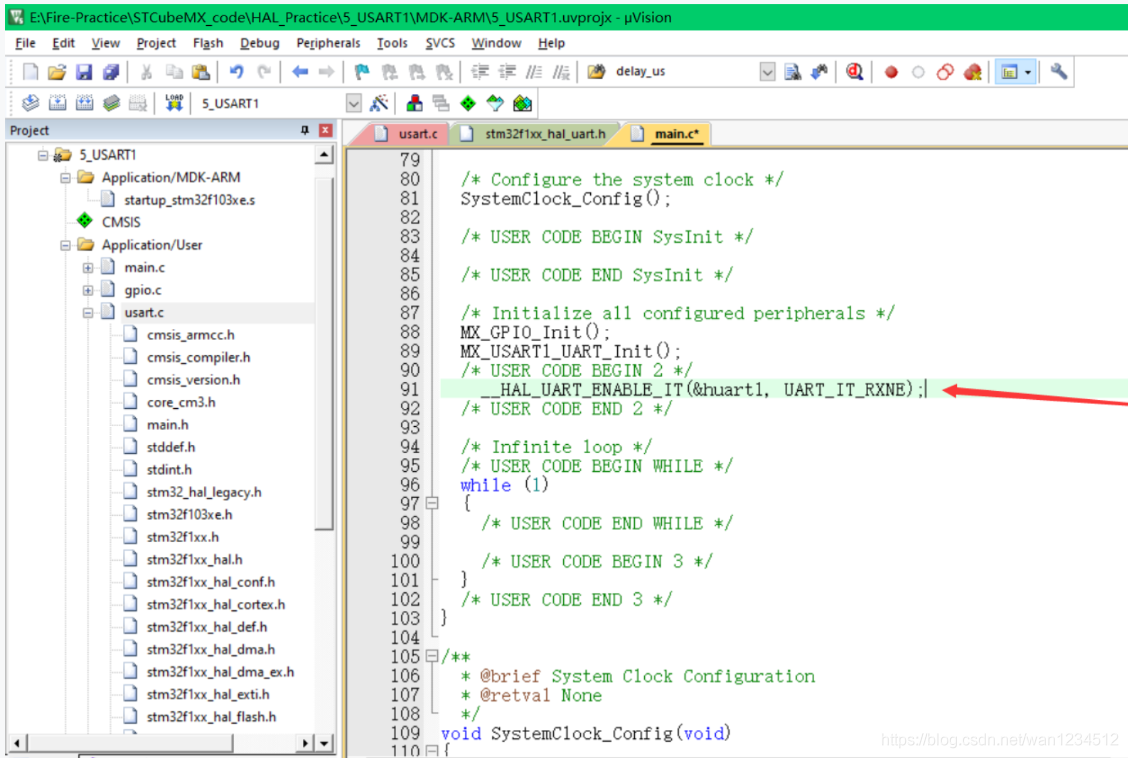This screenshot has width=1128, height=758.
Task: Open Options for Target magic wand icon
Action: [x=379, y=103]
